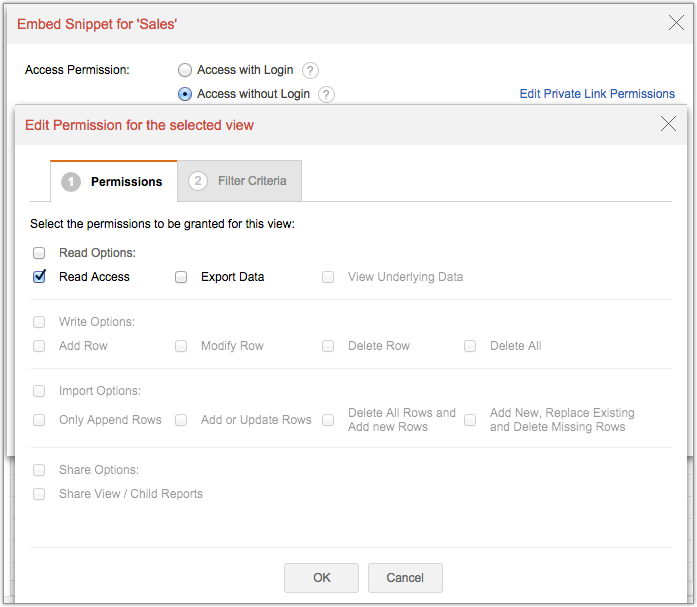The height and width of the screenshot is (607, 697).
Task: Tick the Modify Row checkbox
Action: click(181, 346)
